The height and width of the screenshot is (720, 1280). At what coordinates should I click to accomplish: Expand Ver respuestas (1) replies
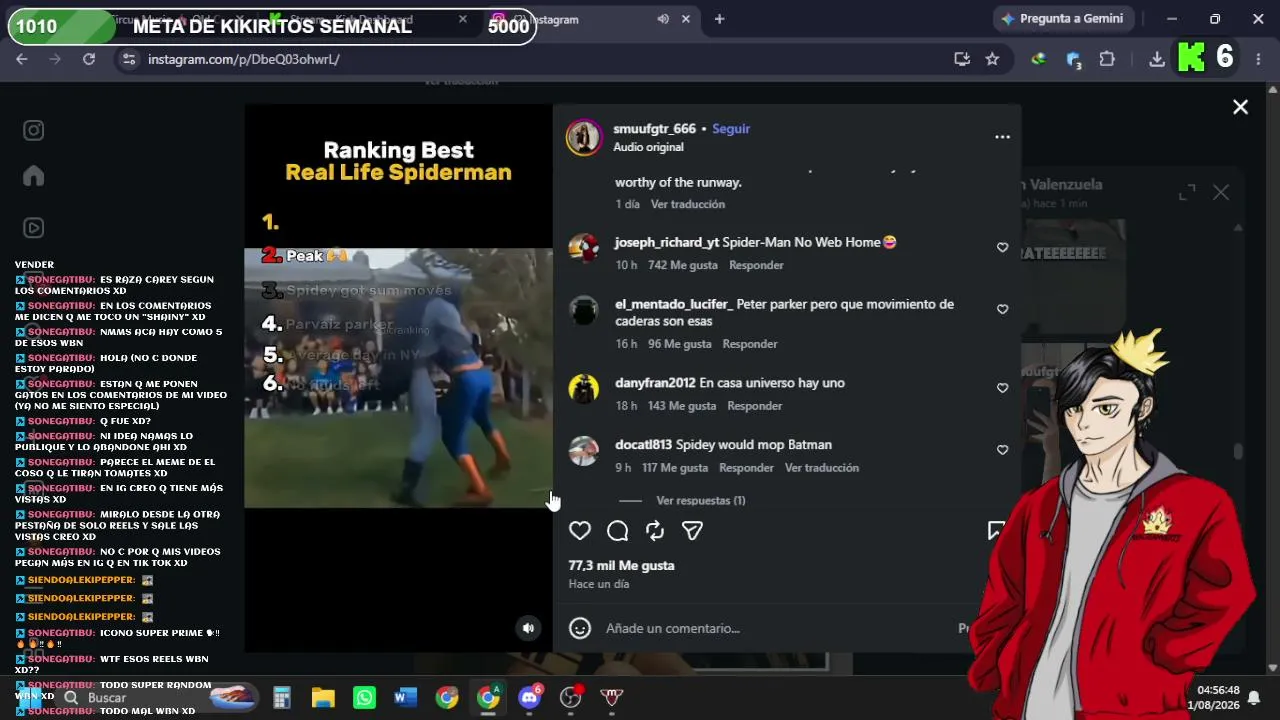(701, 500)
